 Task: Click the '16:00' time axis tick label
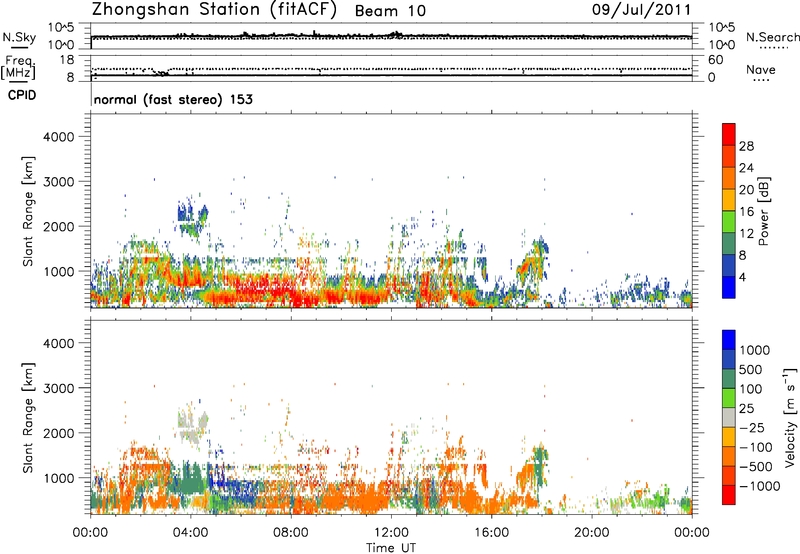click(491, 533)
